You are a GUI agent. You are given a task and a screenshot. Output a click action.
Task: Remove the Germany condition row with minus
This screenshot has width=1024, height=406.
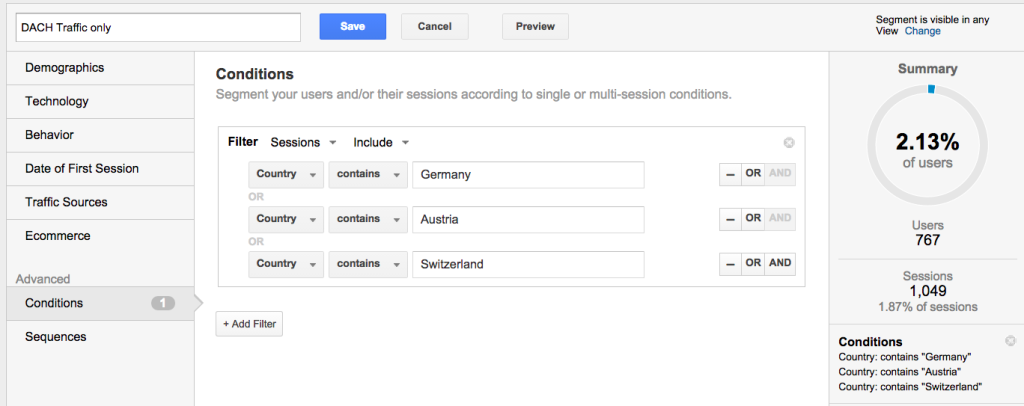pos(730,174)
